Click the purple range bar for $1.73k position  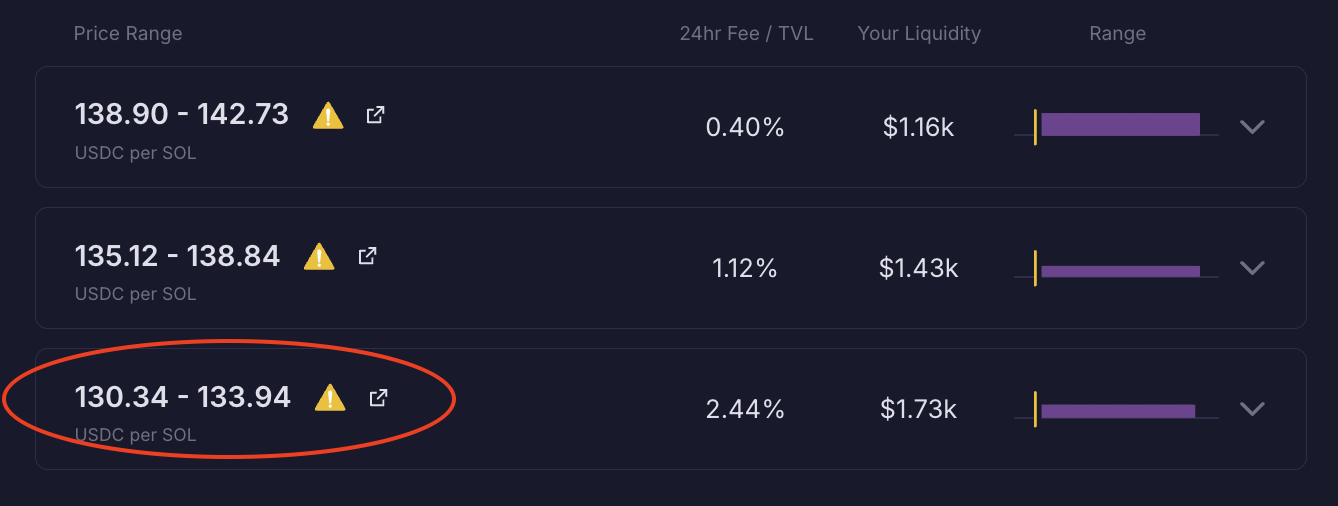1118,411
